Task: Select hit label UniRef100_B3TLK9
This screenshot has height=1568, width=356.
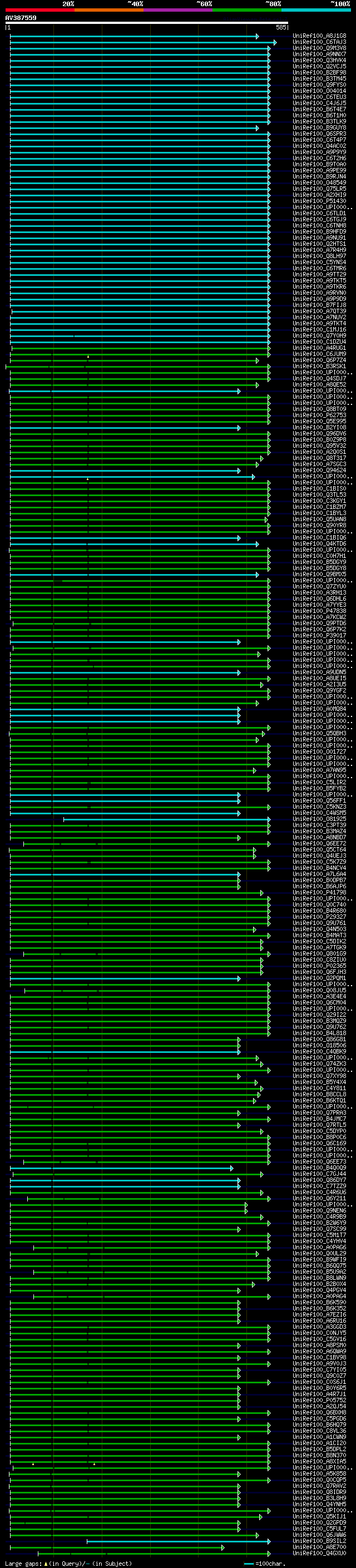Action: [x=319, y=122]
